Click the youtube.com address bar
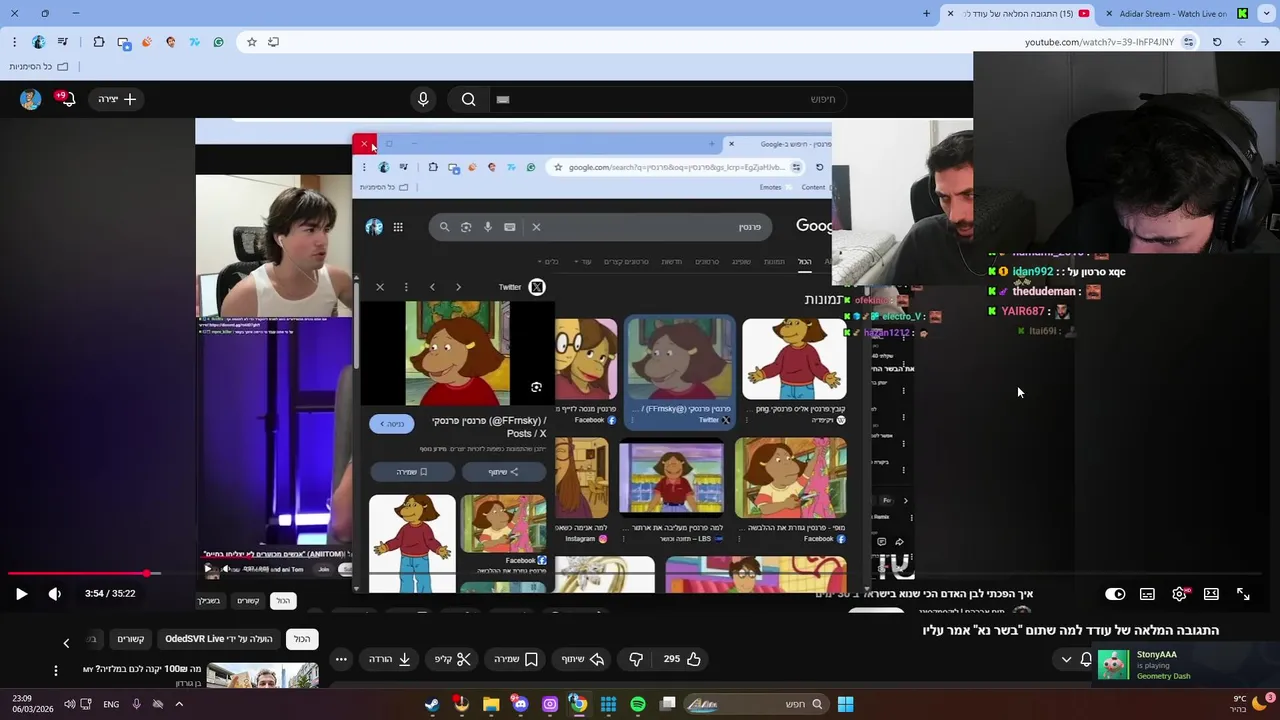The width and height of the screenshot is (1280, 720). (1098, 42)
